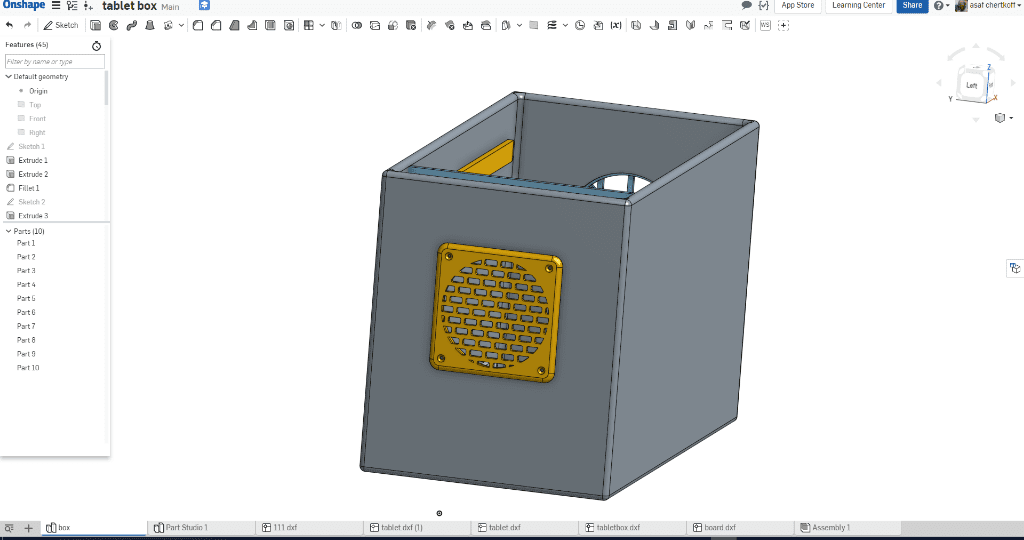The height and width of the screenshot is (540, 1024).
Task: Open the Offset surface dropdown arrow
Action: (x=519, y=25)
